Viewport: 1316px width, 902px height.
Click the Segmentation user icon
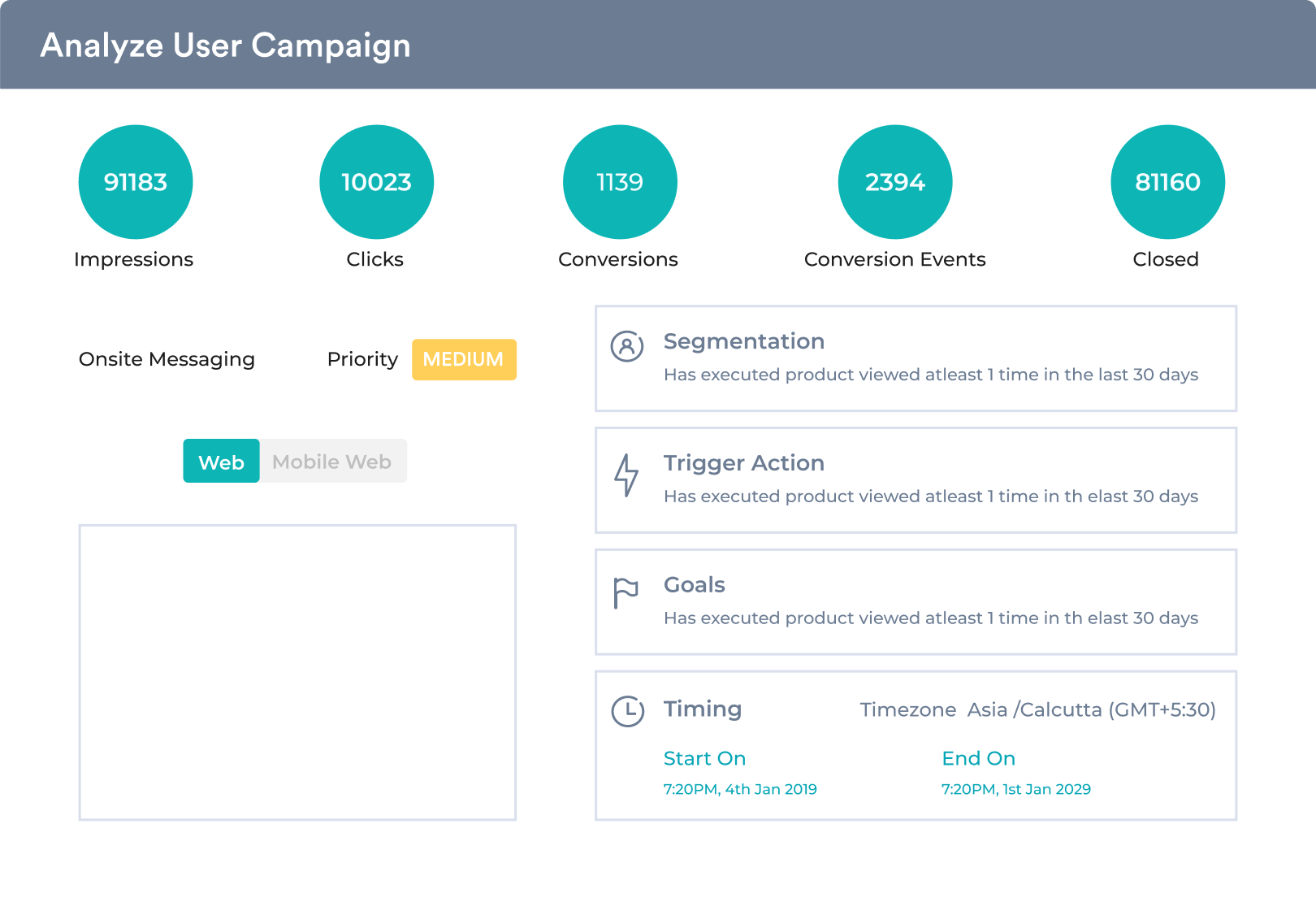[x=626, y=347]
